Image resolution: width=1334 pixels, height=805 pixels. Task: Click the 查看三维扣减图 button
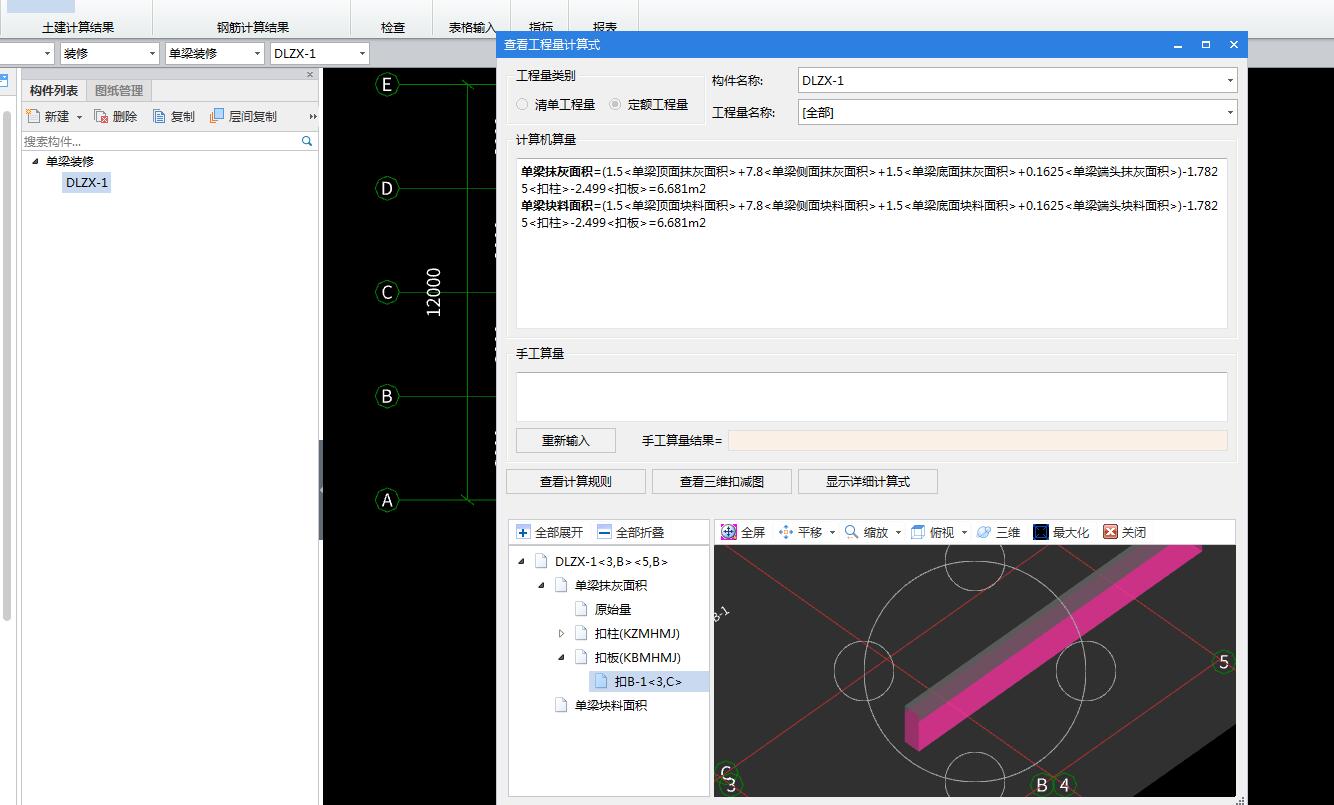(x=722, y=481)
